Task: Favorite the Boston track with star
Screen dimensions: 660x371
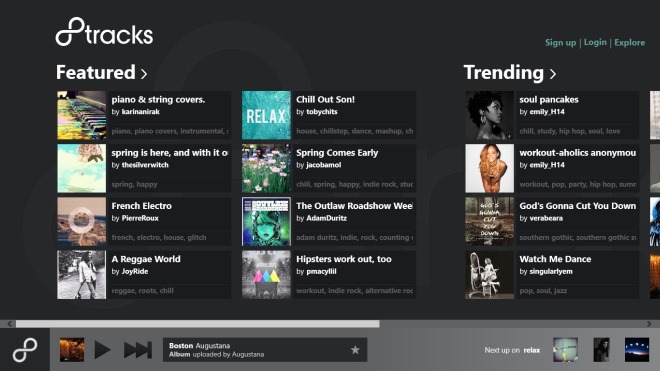Action: pos(355,350)
